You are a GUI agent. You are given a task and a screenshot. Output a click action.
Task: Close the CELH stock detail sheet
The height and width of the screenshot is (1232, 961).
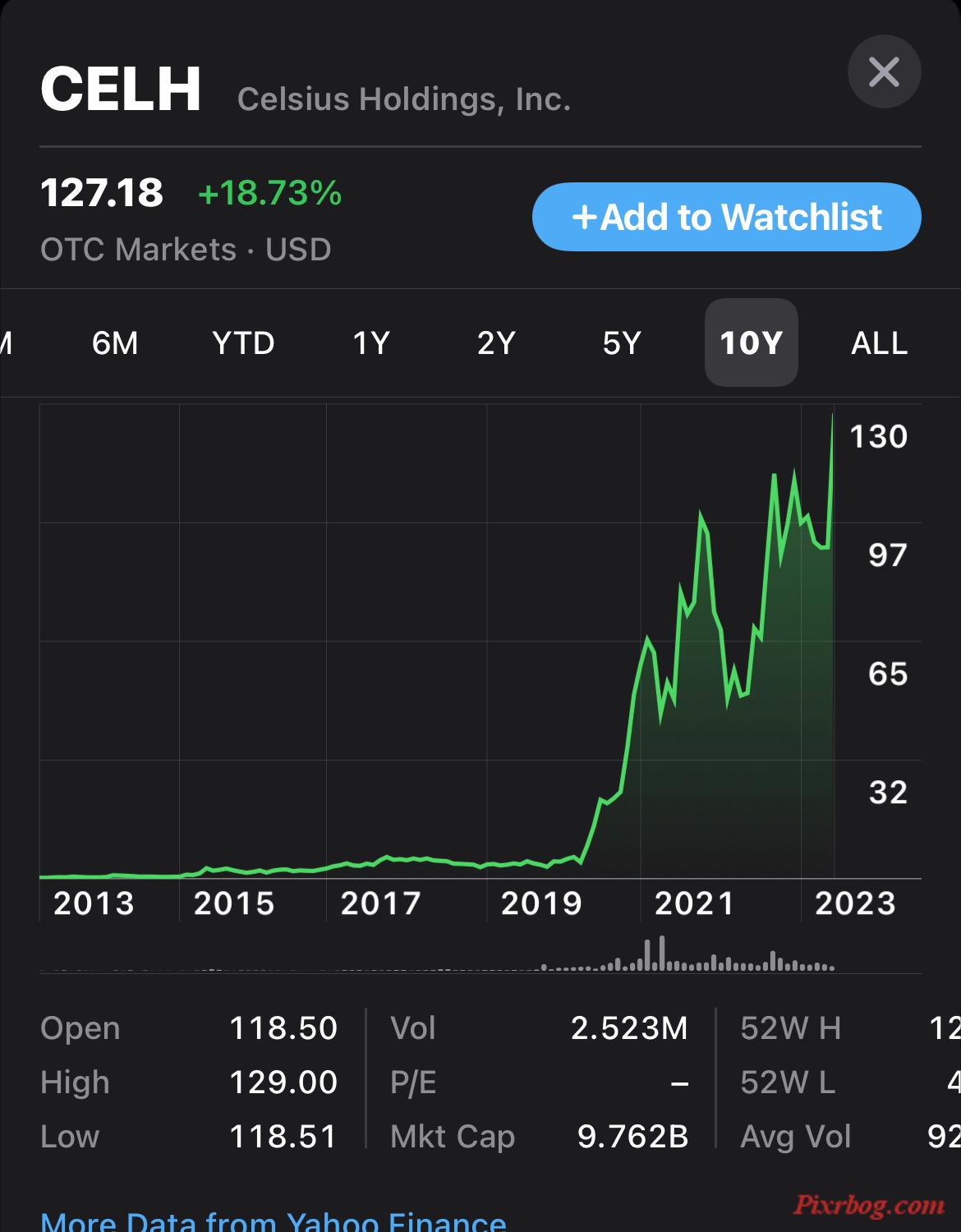(884, 71)
